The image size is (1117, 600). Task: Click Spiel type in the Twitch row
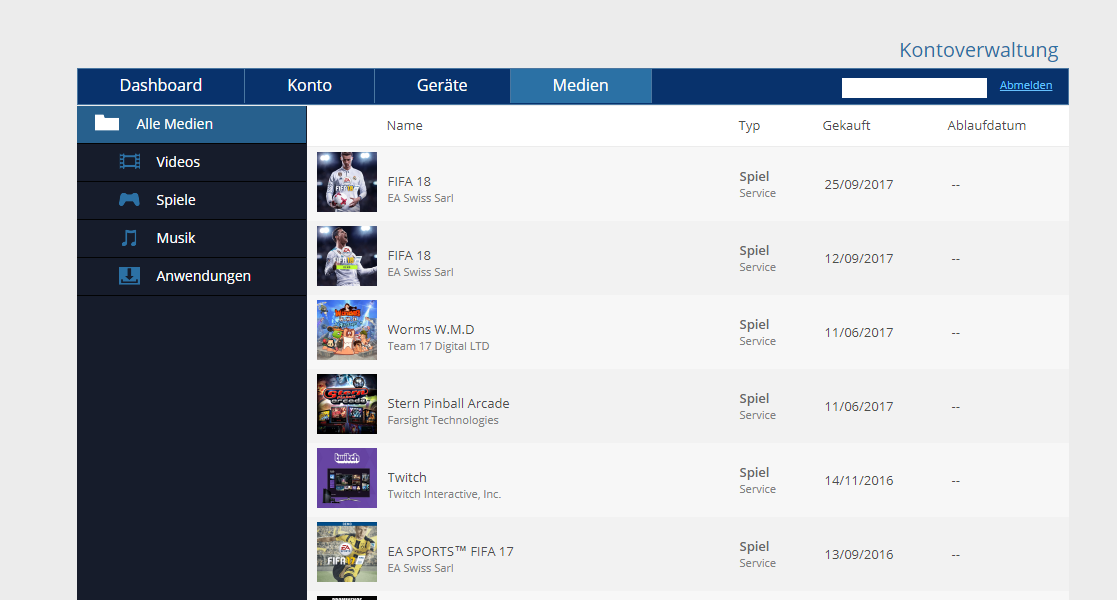pos(754,472)
